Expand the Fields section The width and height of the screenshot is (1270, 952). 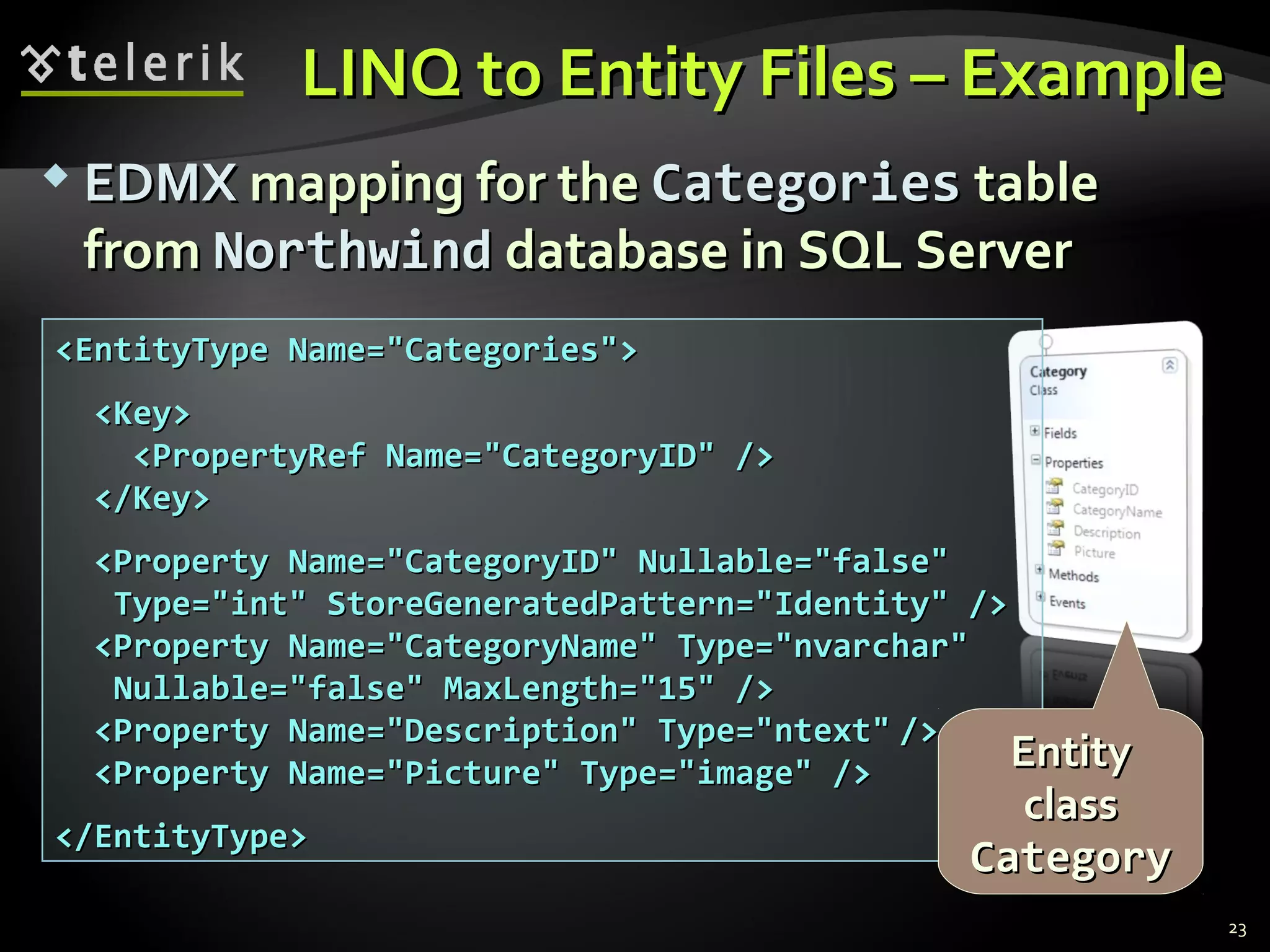1035,431
